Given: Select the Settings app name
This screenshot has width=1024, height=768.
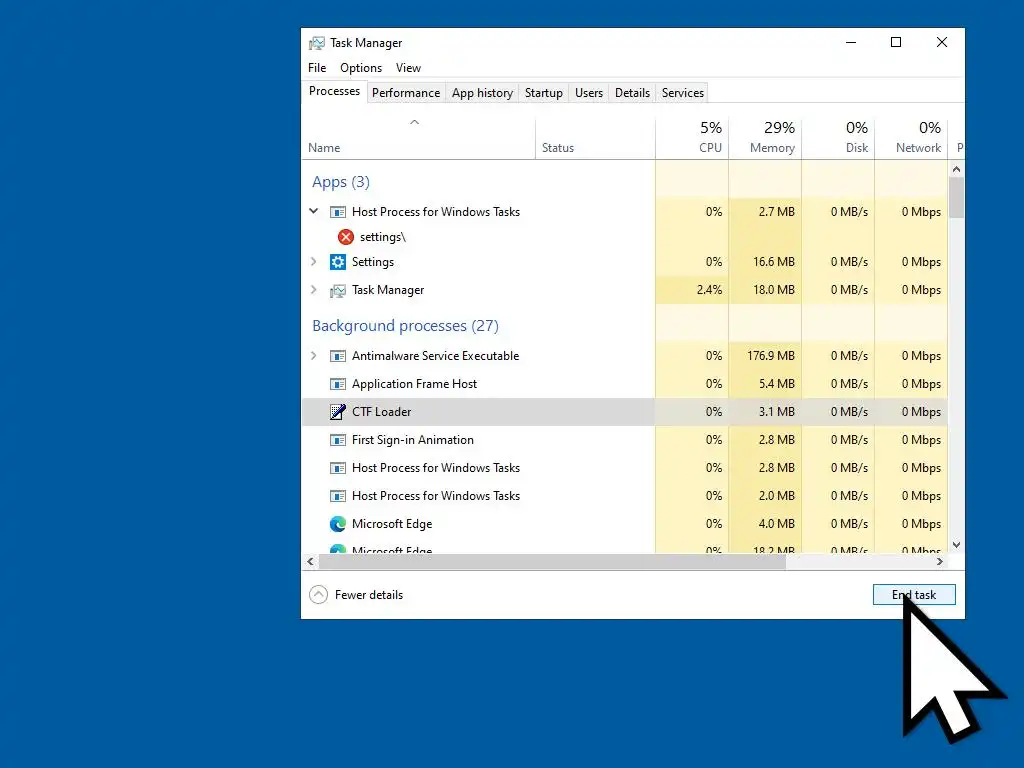Looking at the screenshot, I should (x=373, y=262).
